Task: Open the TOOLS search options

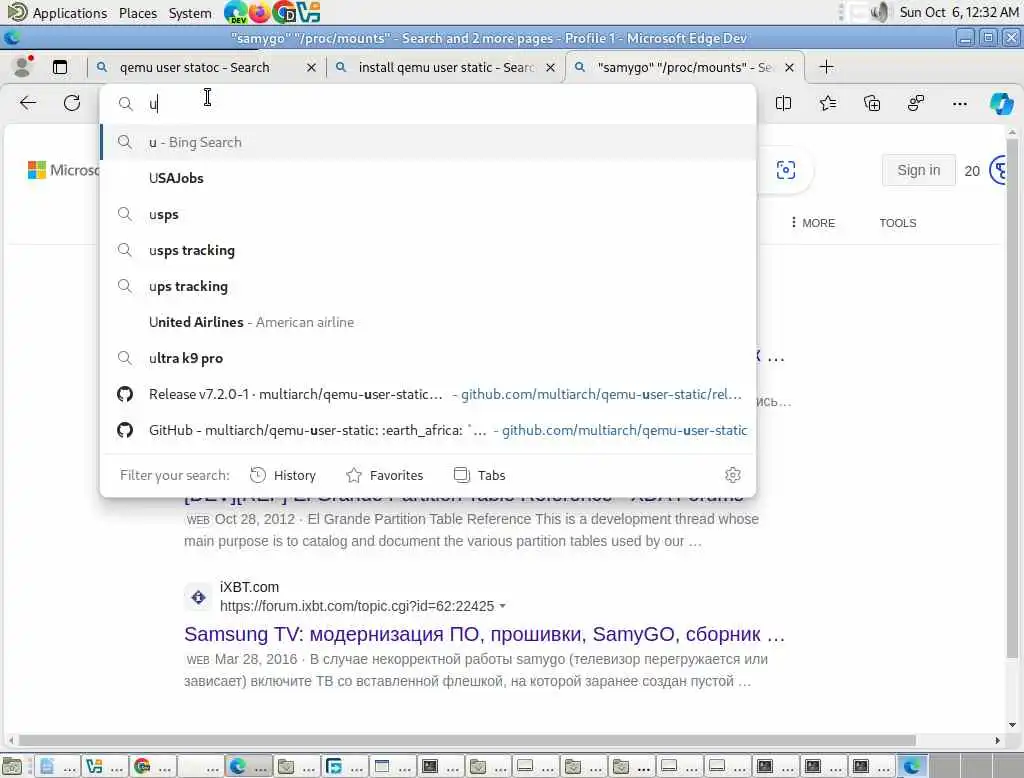Action: pyautogui.click(x=897, y=223)
